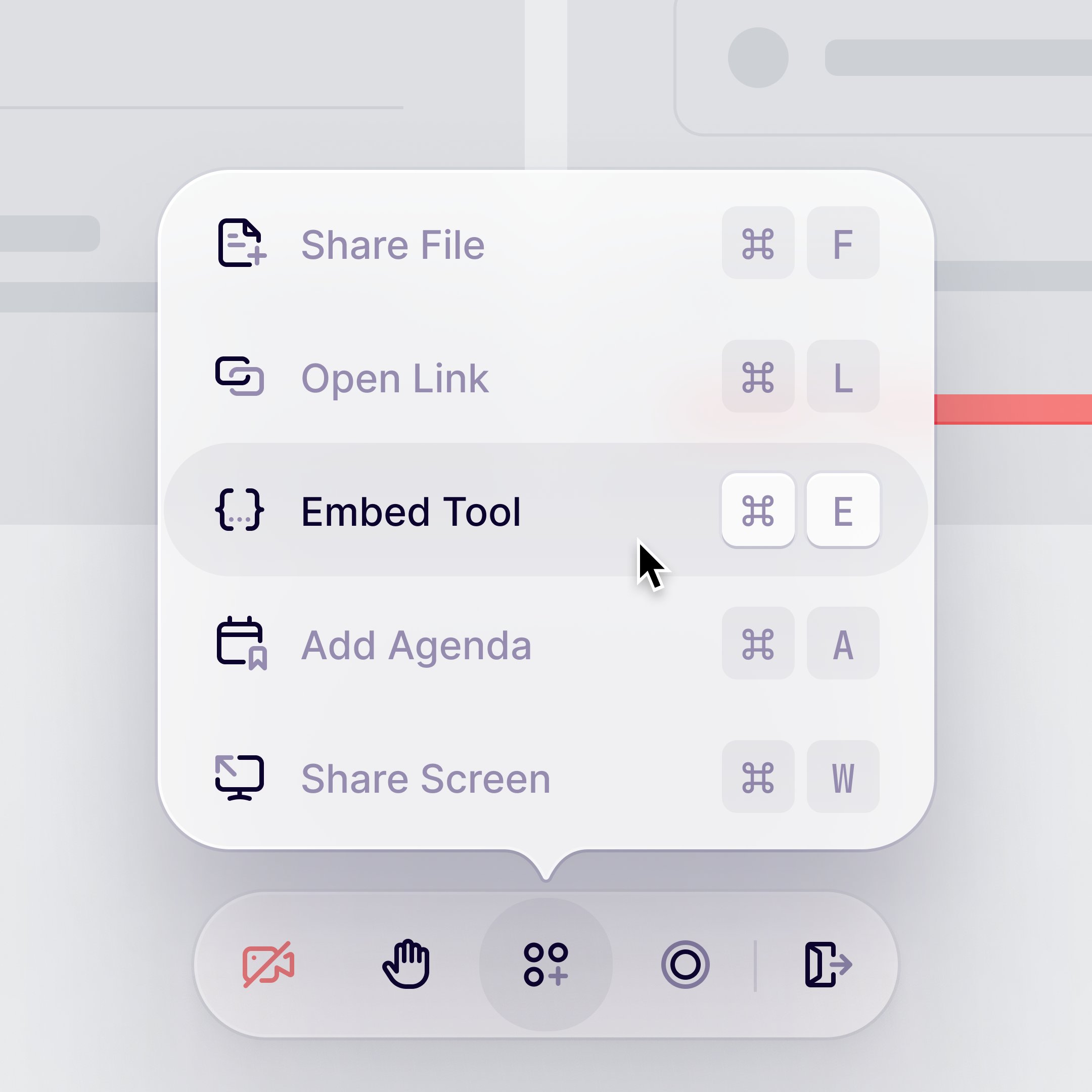Viewport: 1092px width, 1092px height.
Task: Start Share Screen from the menu
Action: (x=546, y=777)
